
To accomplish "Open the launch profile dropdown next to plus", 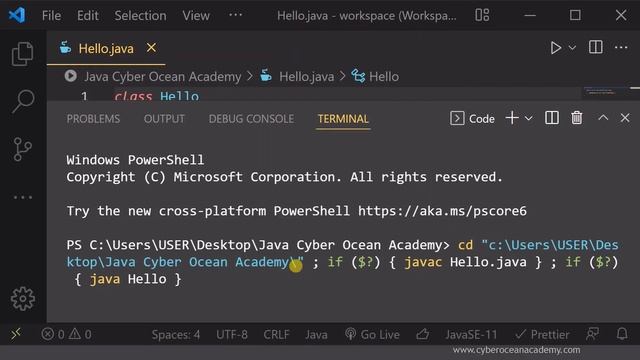I will click(x=529, y=118).
